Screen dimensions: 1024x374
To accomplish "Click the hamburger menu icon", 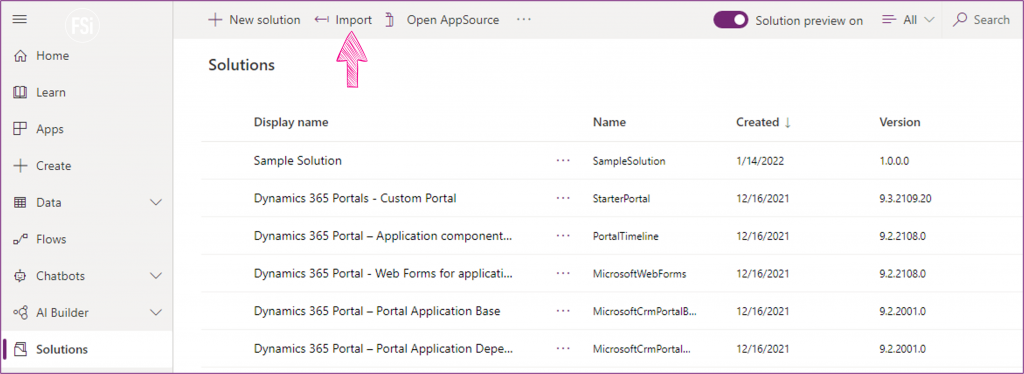I will (x=20, y=19).
